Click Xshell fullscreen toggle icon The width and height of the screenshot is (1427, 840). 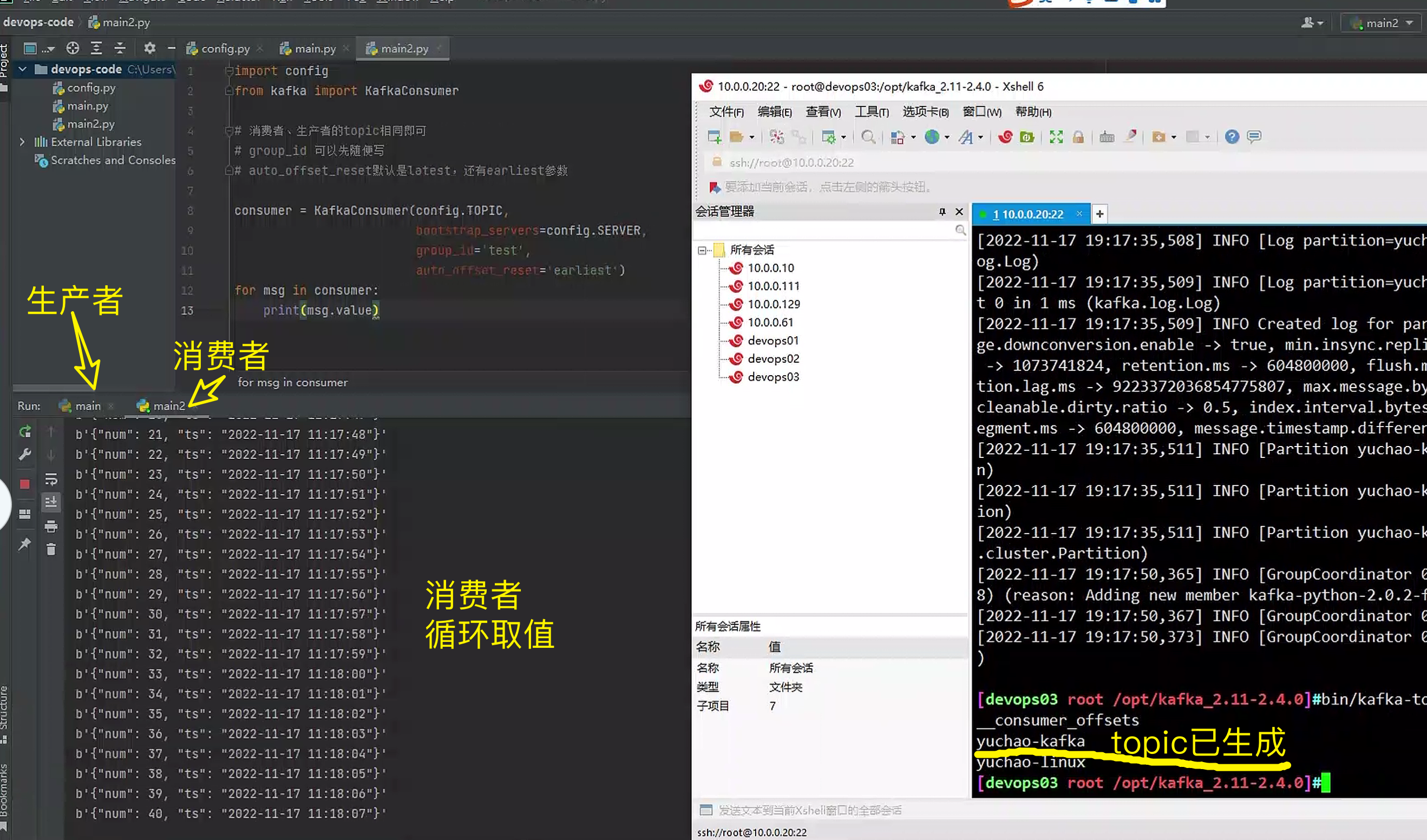(x=1056, y=136)
